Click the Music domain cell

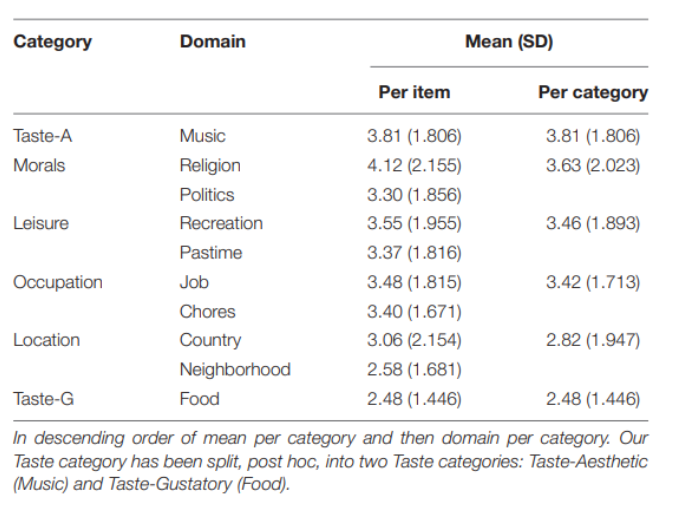[x=202, y=136]
